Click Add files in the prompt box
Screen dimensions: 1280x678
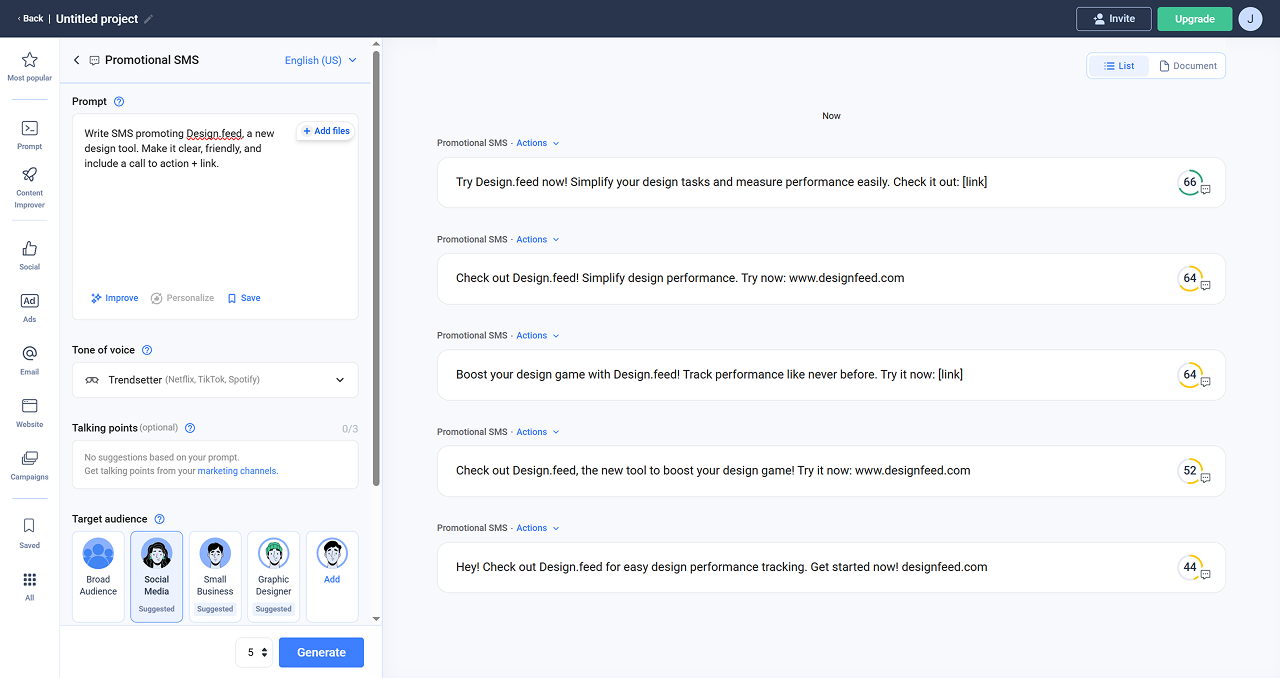click(325, 131)
